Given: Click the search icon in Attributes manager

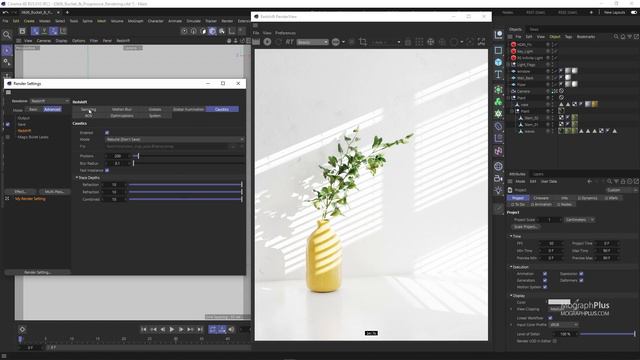Looking at the screenshot, I should [x=609, y=181].
